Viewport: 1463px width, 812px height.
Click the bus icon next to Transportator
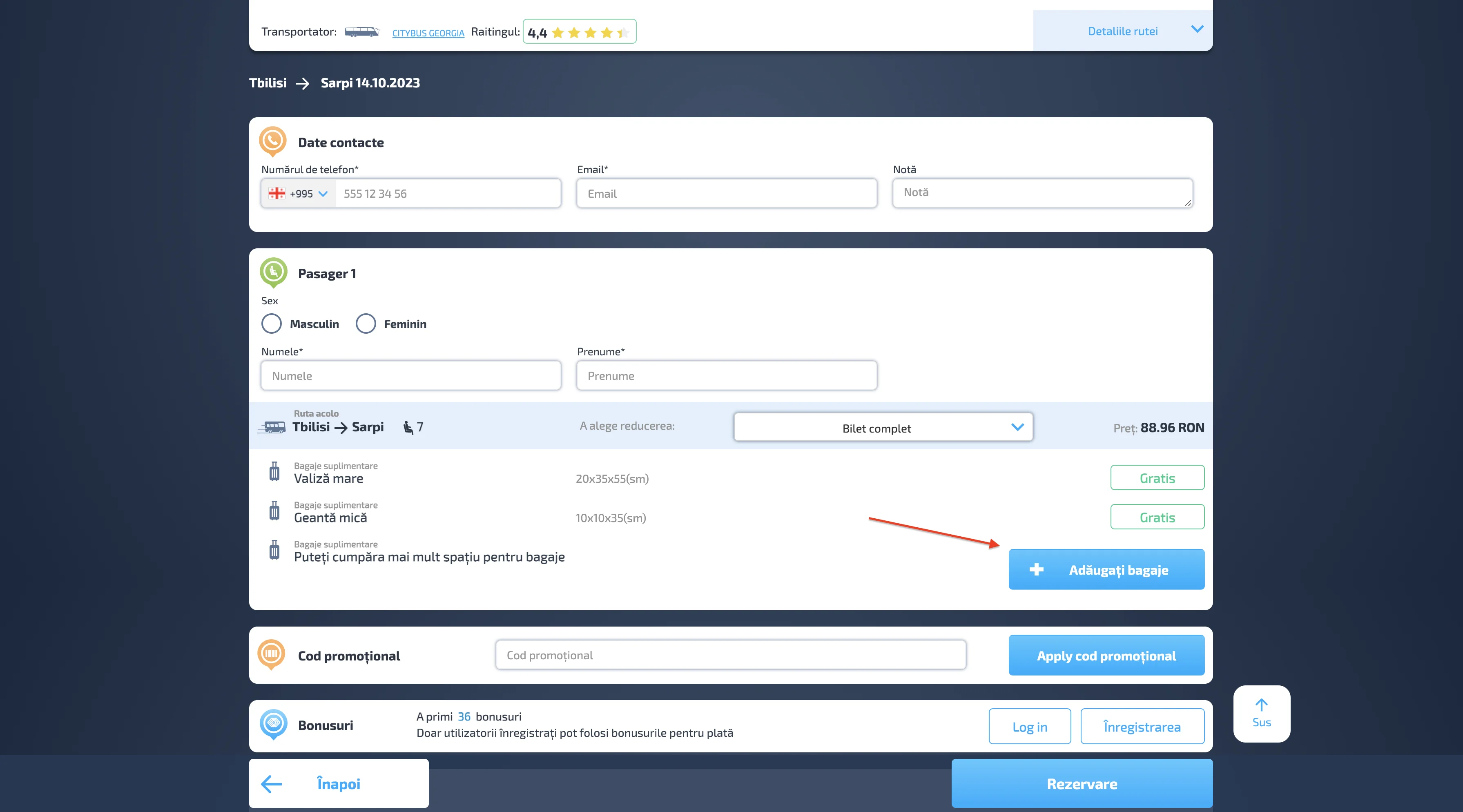click(362, 32)
